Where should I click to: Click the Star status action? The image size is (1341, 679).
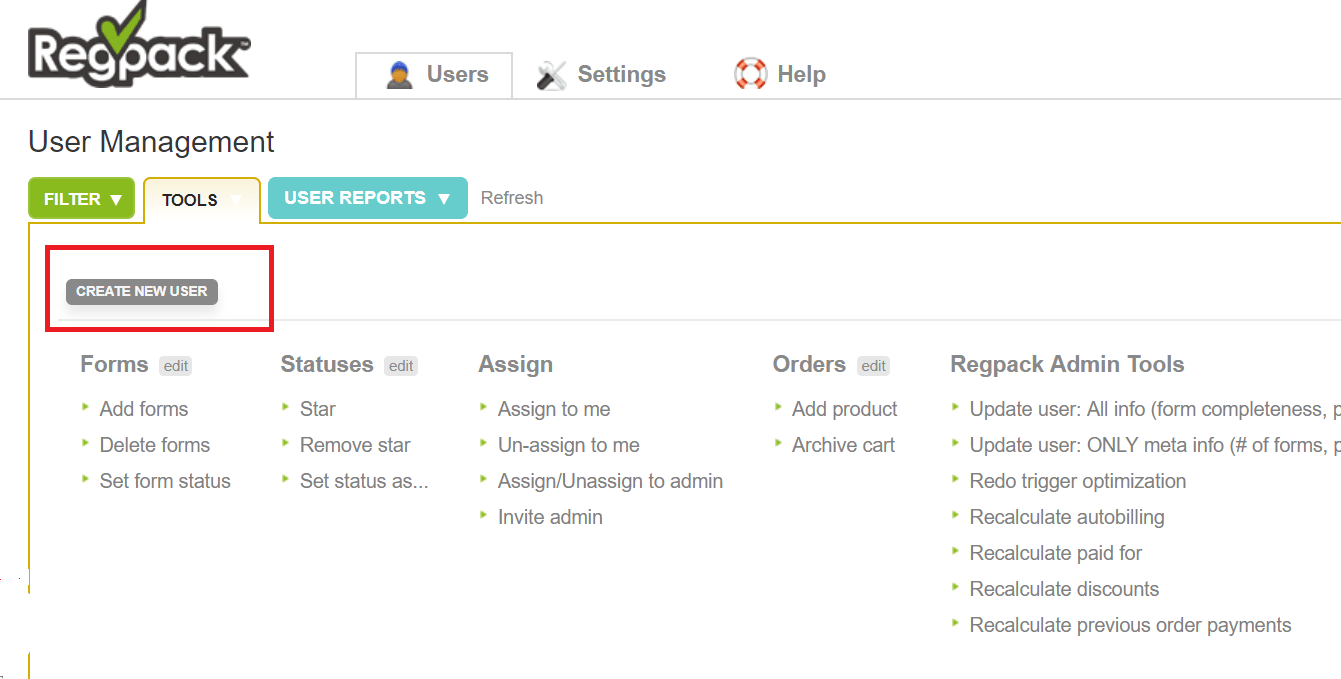317,409
